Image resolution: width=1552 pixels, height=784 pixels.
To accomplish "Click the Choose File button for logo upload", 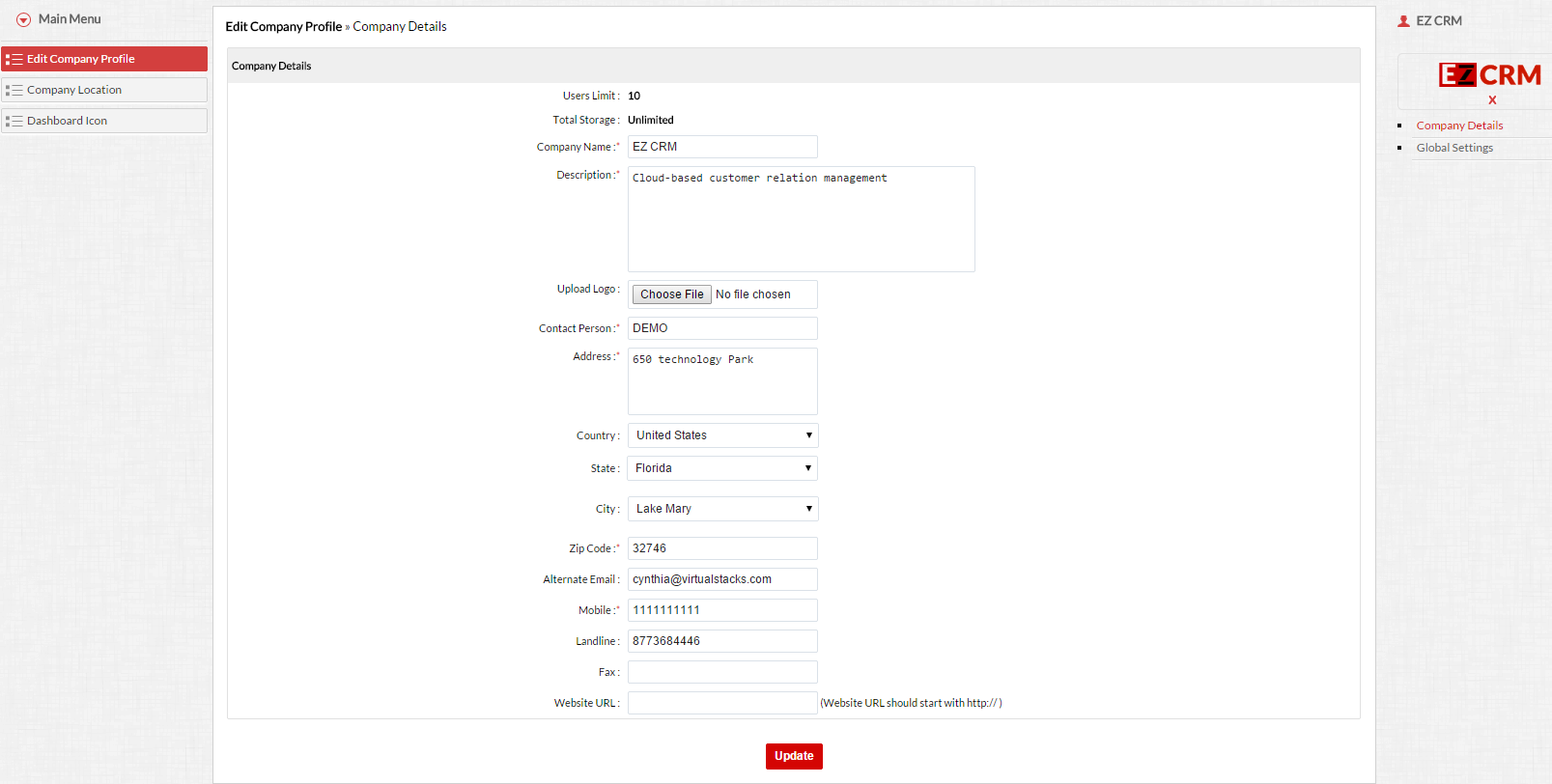I will (x=672, y=294).
